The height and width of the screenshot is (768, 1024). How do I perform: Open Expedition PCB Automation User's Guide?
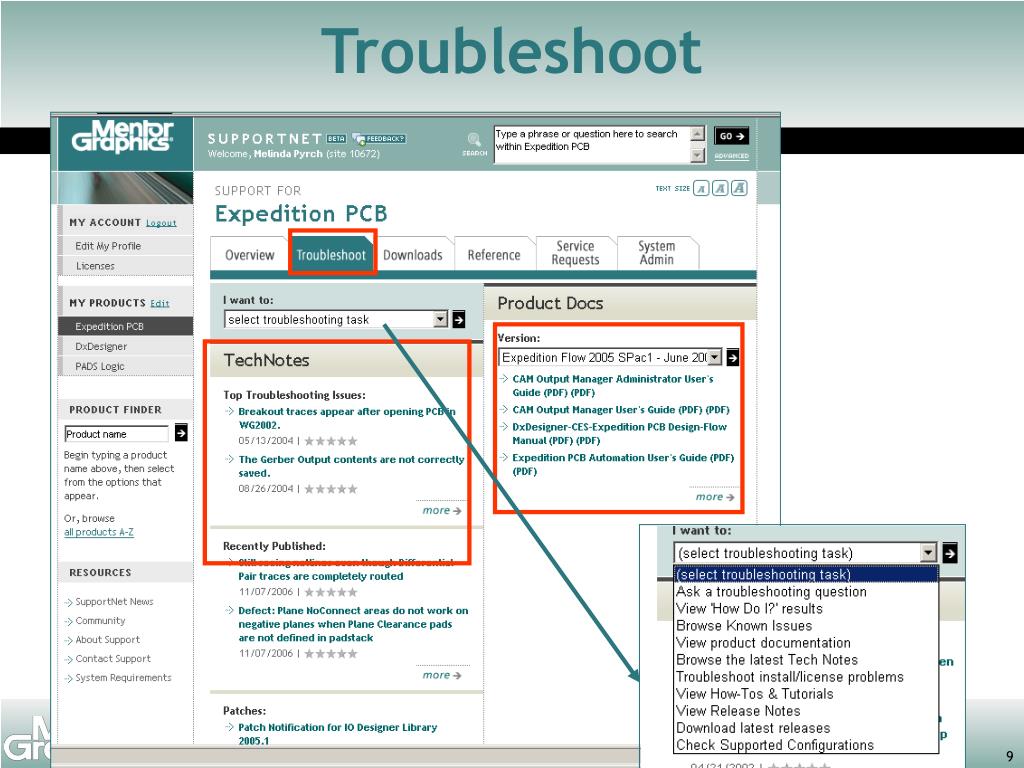pyautogui.click(x=623, y=465)
